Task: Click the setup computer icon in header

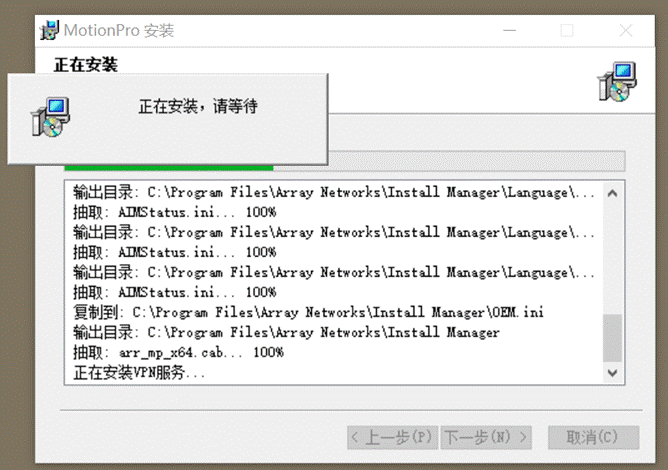Action: point(617,82)
